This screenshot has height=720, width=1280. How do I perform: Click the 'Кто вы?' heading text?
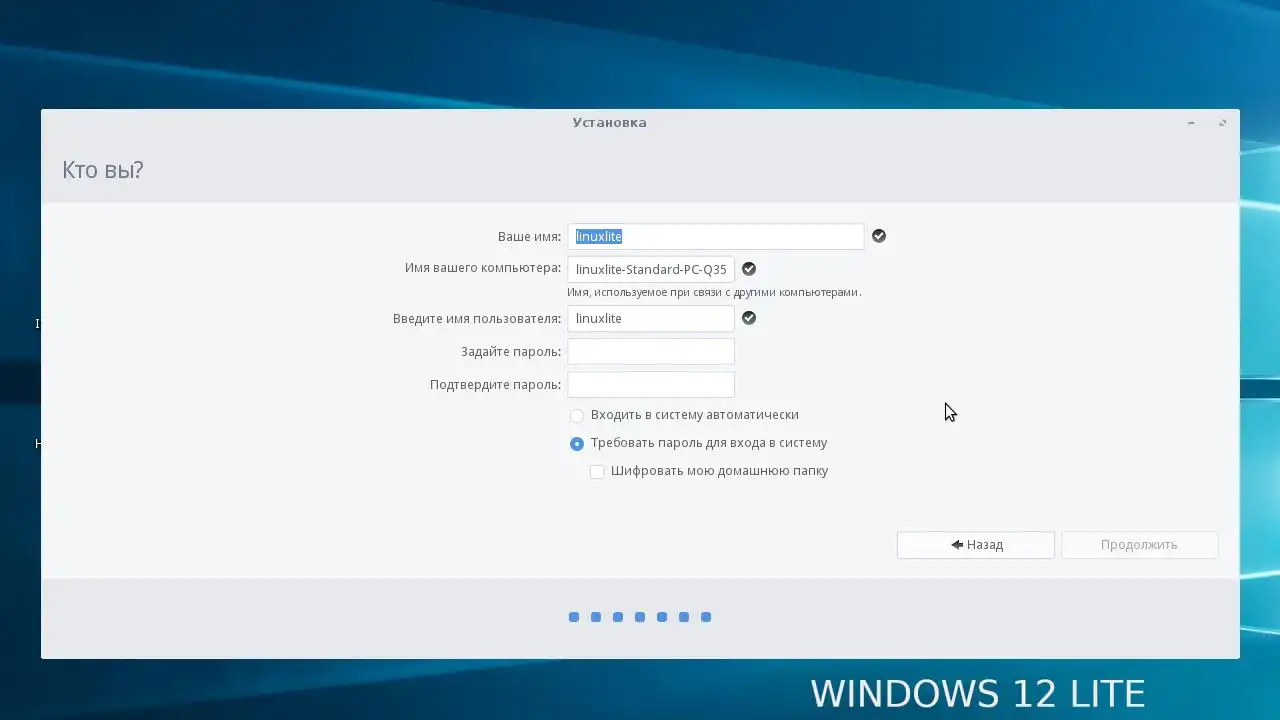103,170
